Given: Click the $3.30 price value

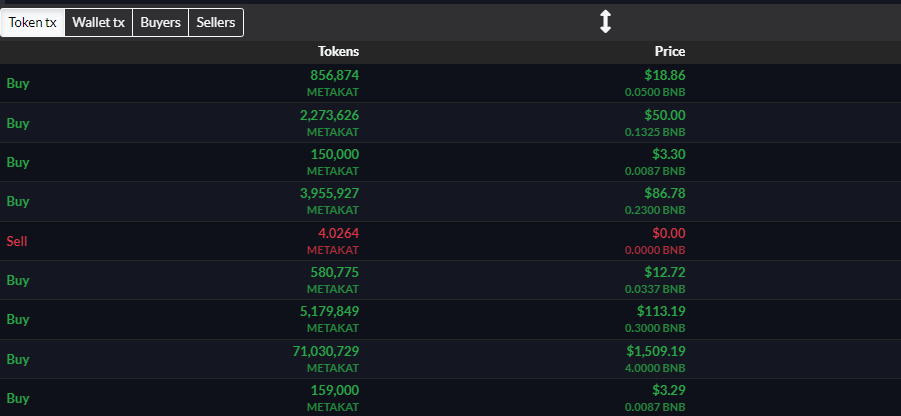Looking at the screenshot, I should (x=669, y=154).
